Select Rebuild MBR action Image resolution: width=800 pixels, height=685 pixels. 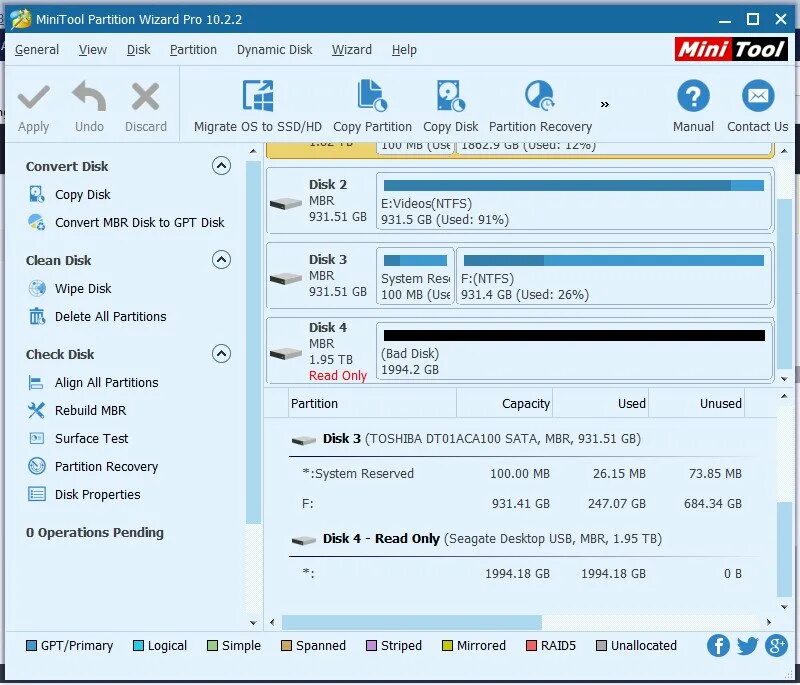[x=90, y=411]
